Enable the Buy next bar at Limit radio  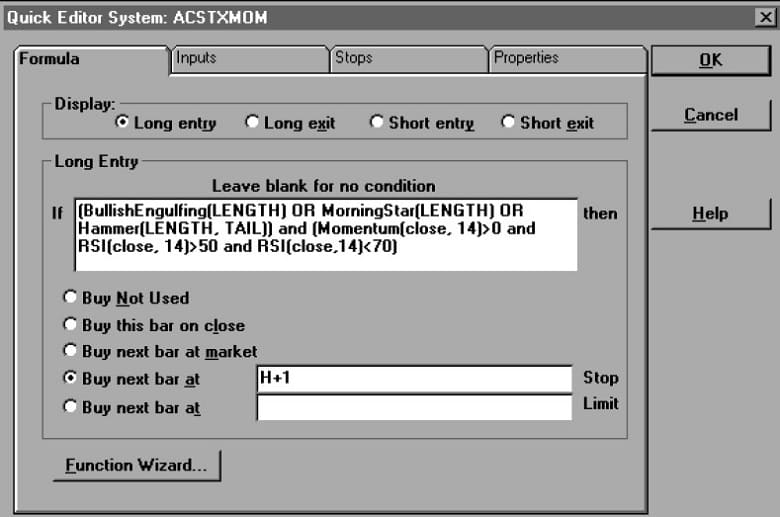(70, 407)
